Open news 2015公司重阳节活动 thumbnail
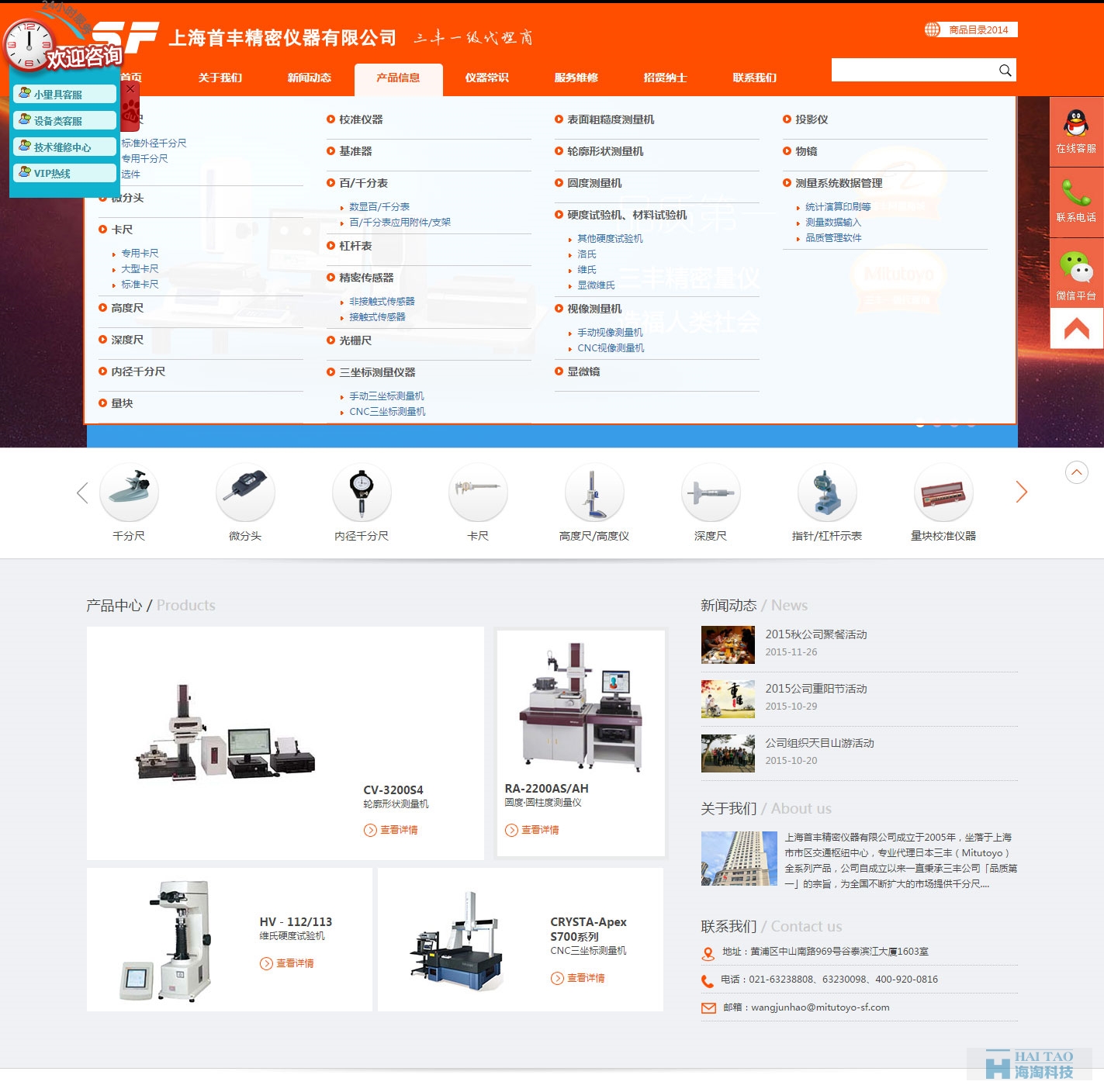This screenshot has height=1092, width=1104. pos(728,699)
